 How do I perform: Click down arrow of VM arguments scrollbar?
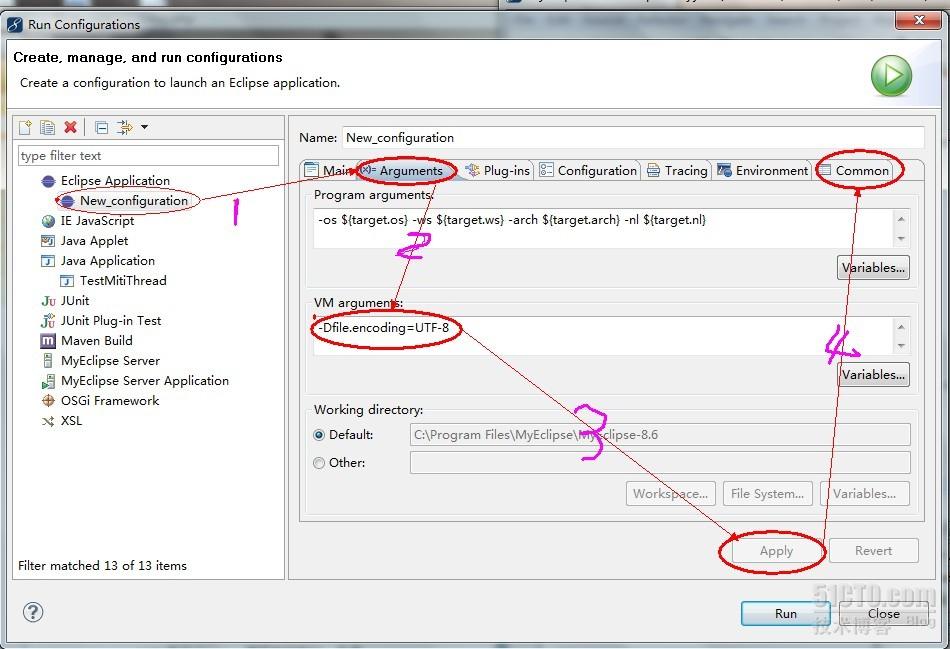901,346
